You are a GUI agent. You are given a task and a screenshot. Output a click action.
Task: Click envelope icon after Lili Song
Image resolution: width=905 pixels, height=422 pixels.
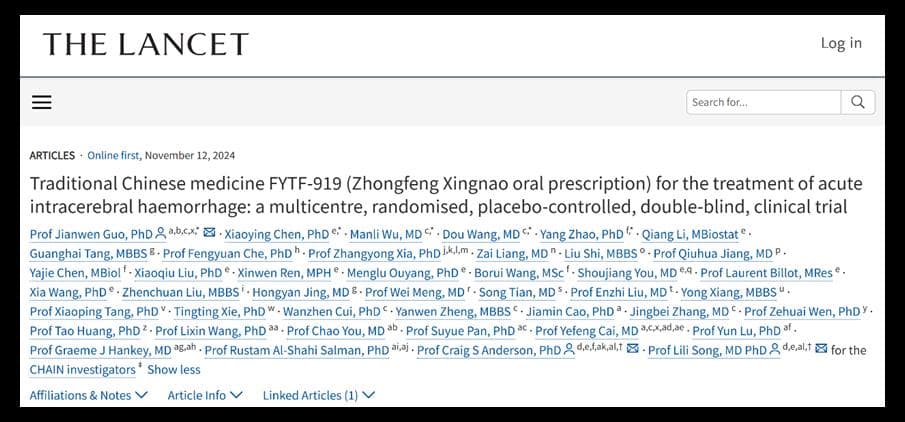pos(821,349)
